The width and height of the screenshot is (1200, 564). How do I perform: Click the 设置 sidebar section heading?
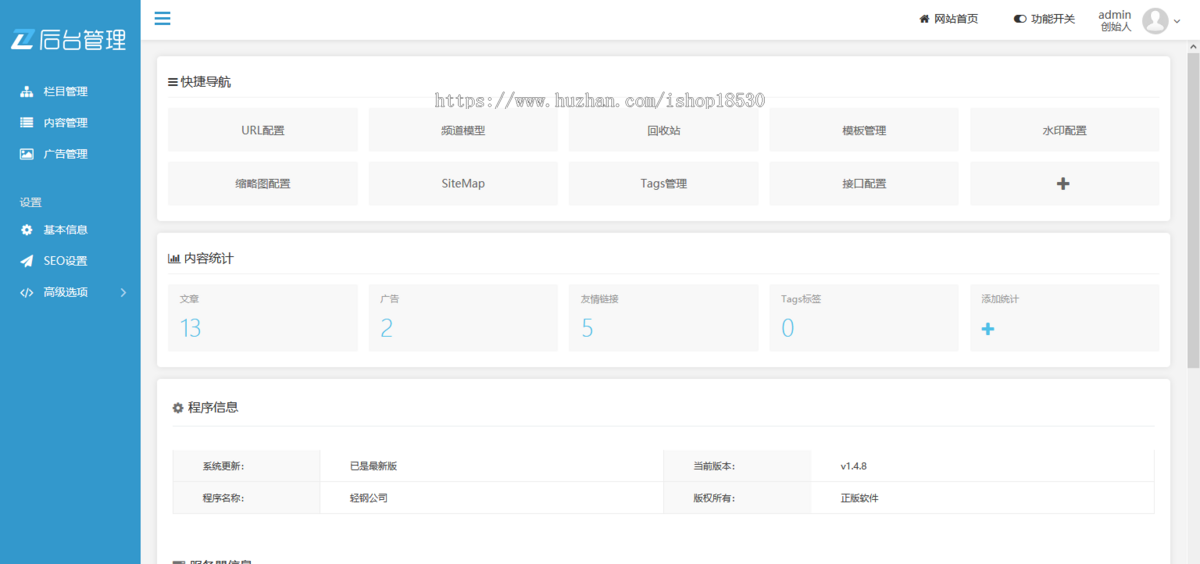pos(30,202)
